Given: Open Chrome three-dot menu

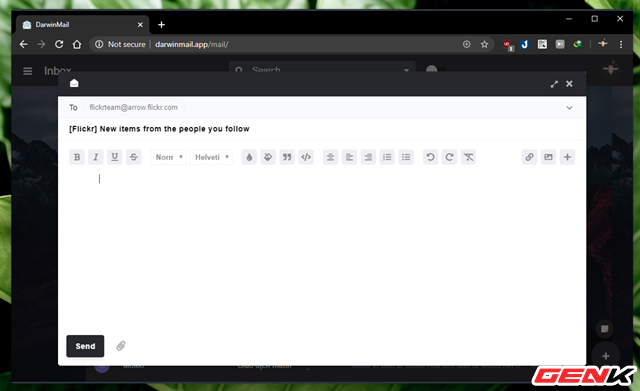Looking at the screenshot, I should pos(621,44).
